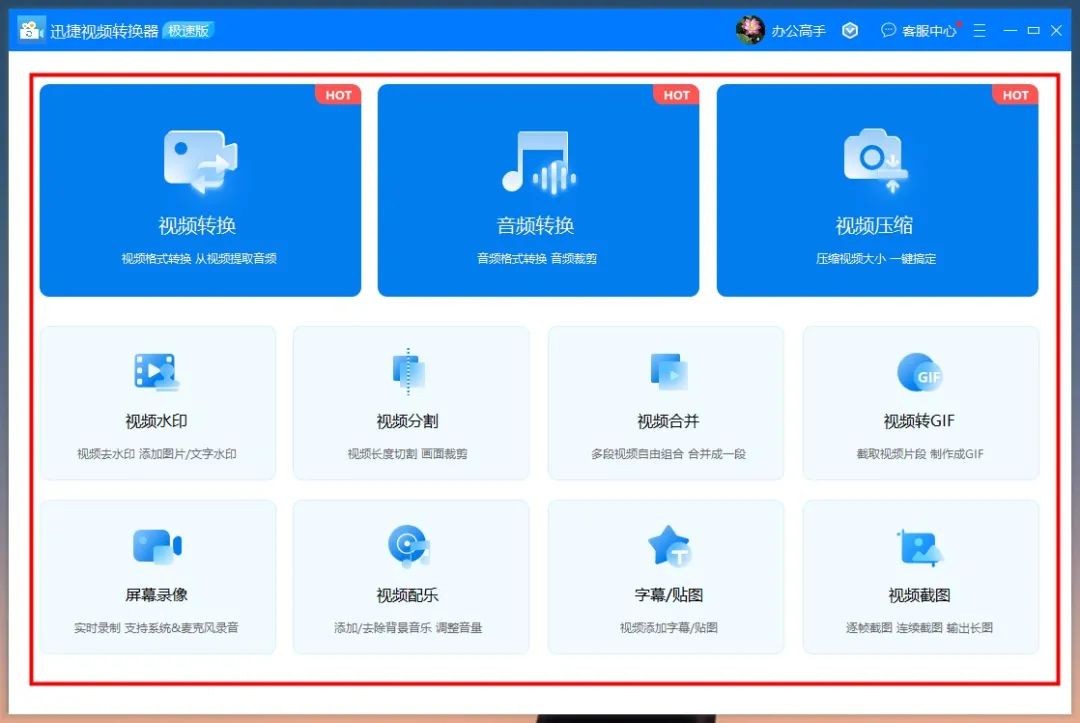The width and height of the screenshot is (1080, 723).
Task: Click text '压缩视频大小 一键搞定'
Action: click(876, 259)
